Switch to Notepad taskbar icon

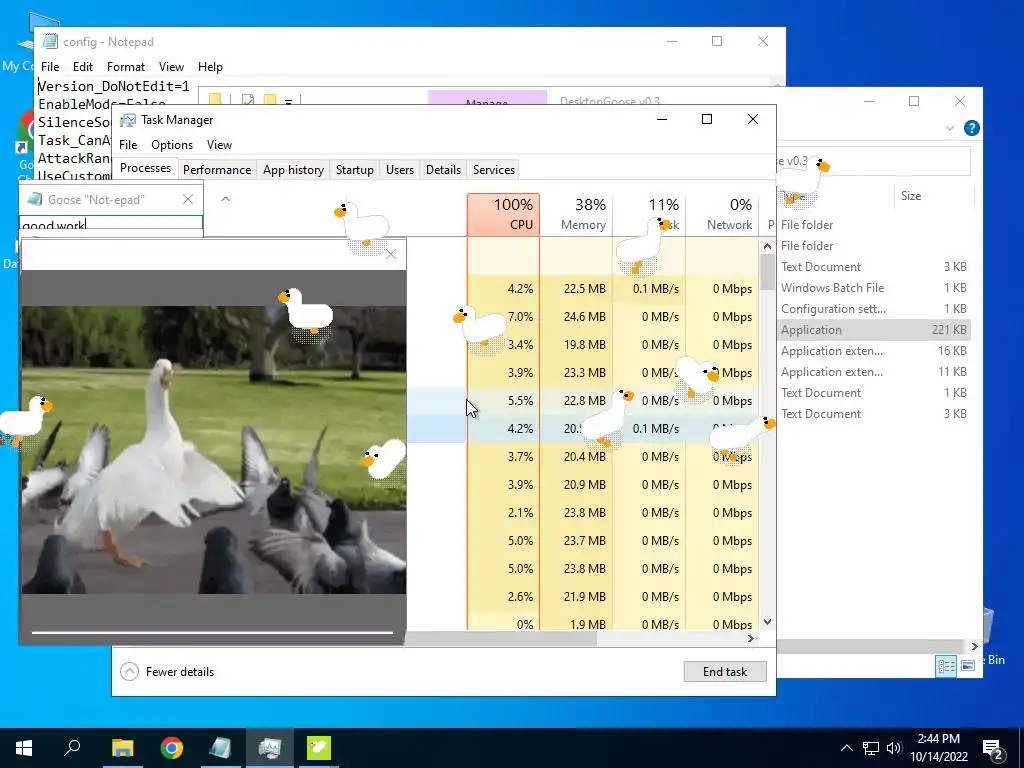click(x=221, y=748)
